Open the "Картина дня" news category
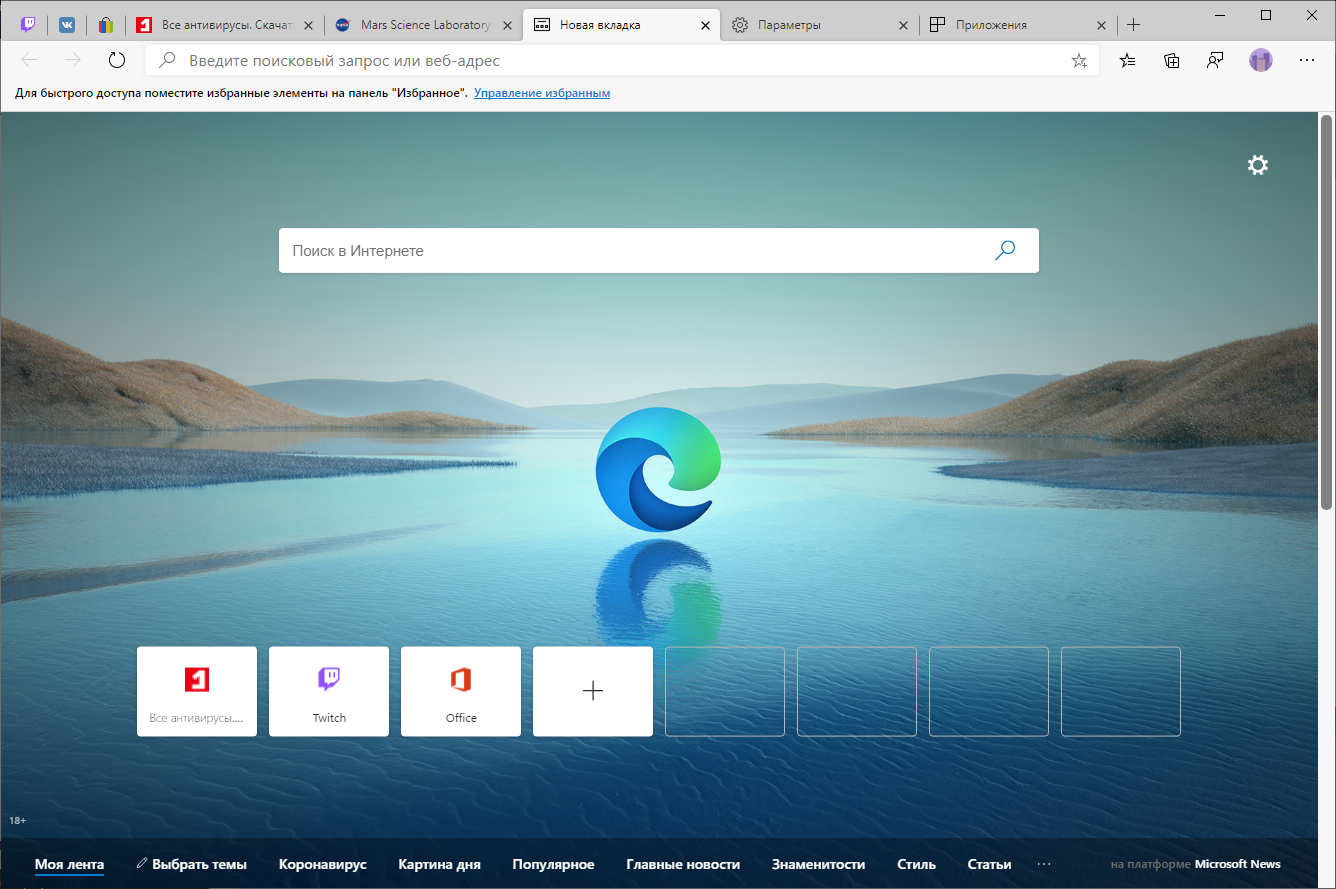1336x889 pixels. [x=439, y=864]
